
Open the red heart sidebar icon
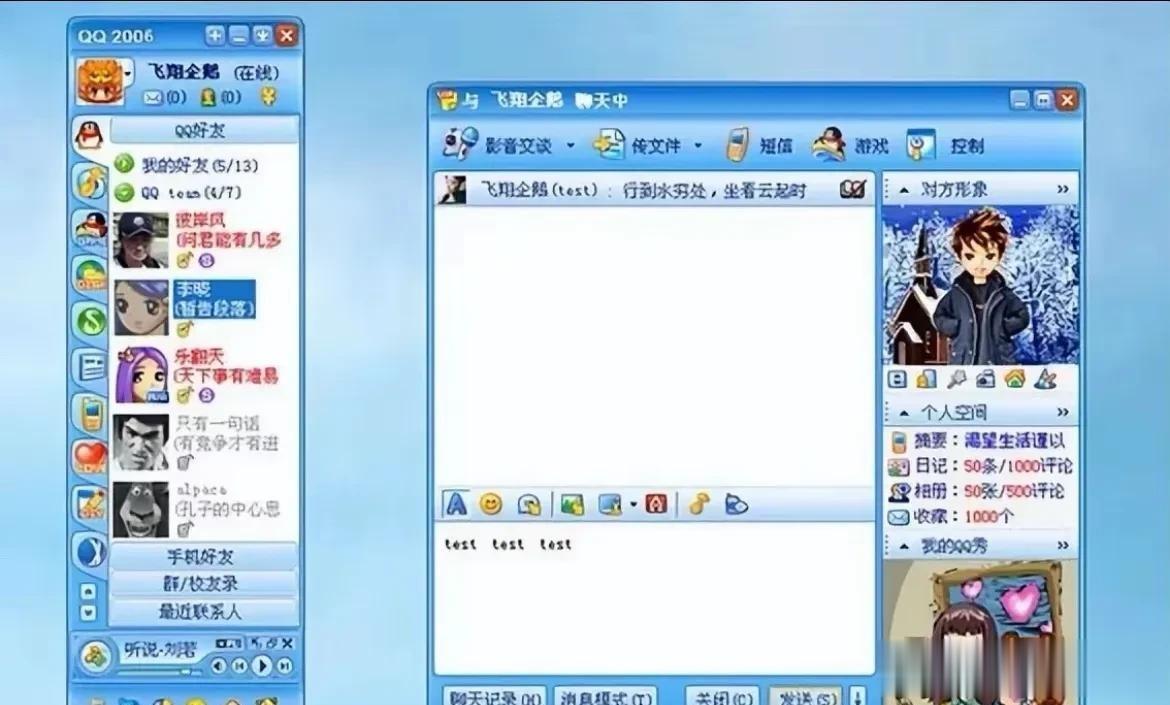click(x=90, y=456)
